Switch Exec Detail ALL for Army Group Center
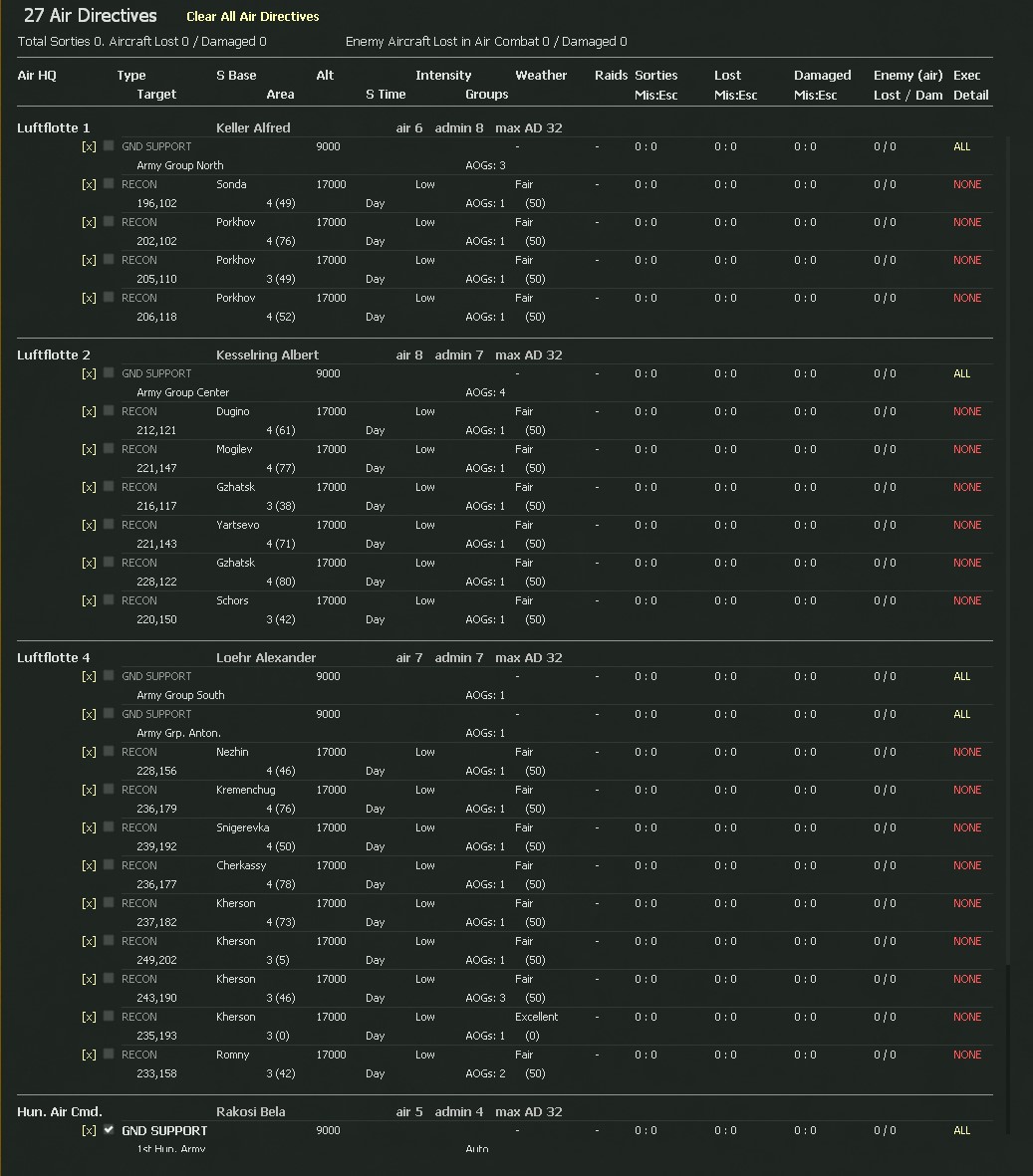This screenshot has width=1033, height=1176. pos(961,373)
